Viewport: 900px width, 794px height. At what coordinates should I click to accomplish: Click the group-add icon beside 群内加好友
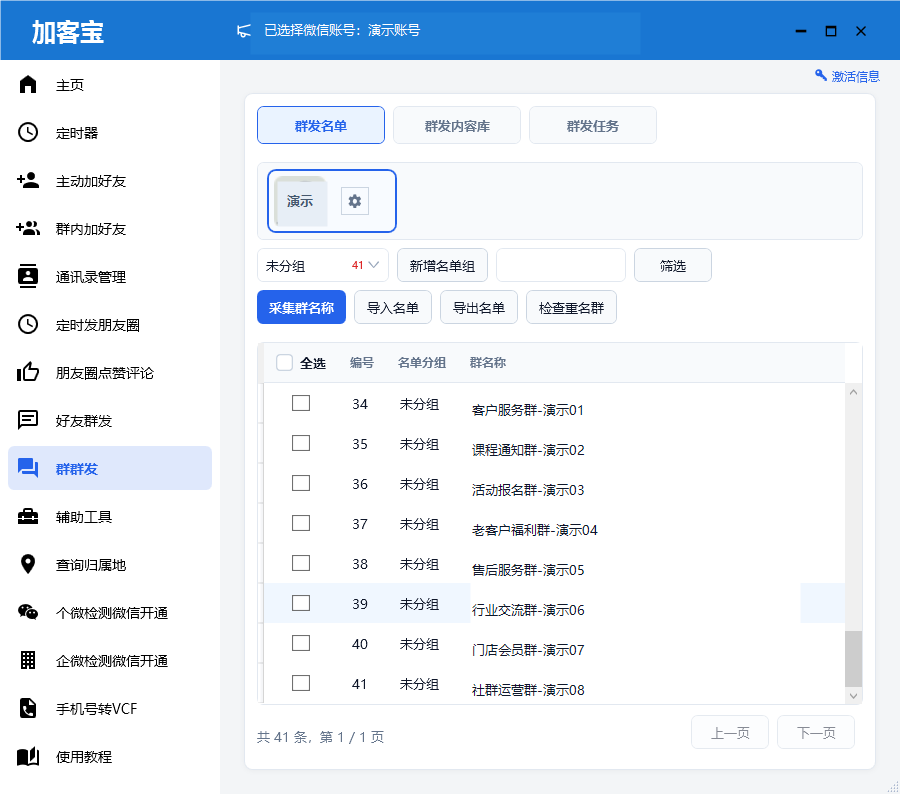pyautogui.click(x=28, y=228)
